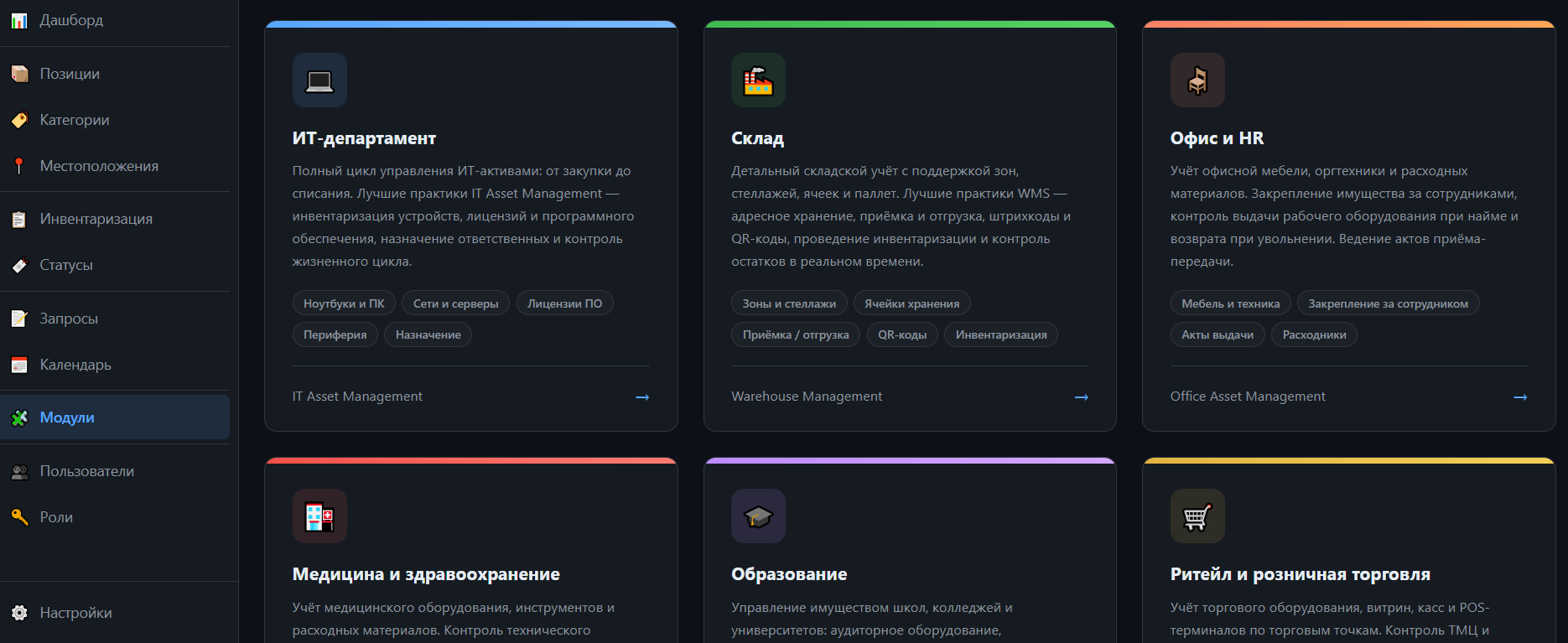
Task: Click the Статусы label icon
Action: 19,266
